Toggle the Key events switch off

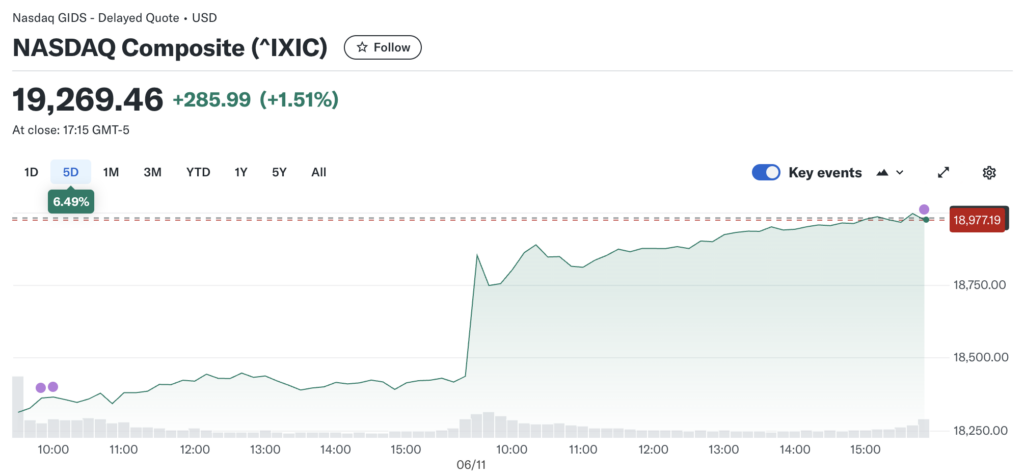tap(766, 172)
